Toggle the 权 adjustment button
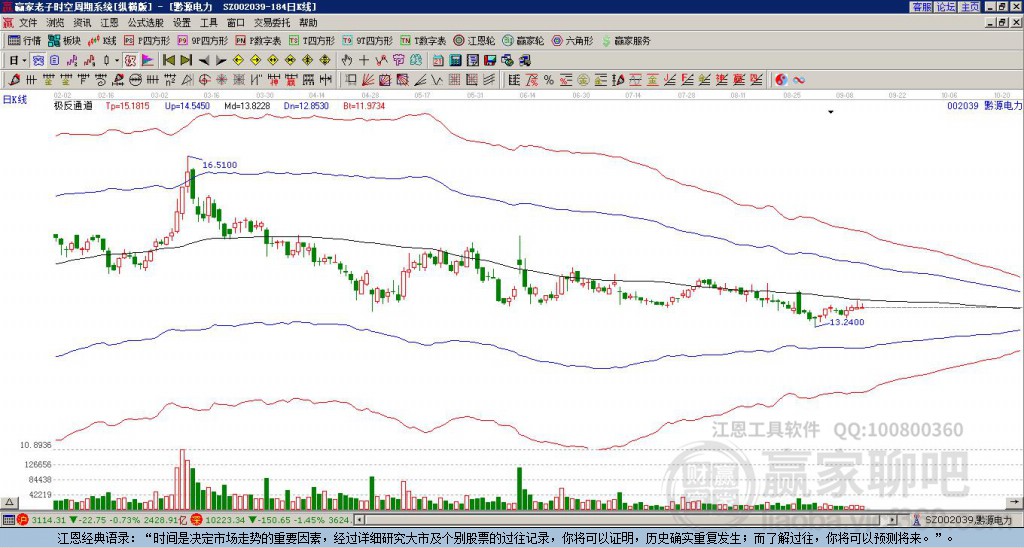Screen dimensions: 1024x548 click(x=130, y=61)
